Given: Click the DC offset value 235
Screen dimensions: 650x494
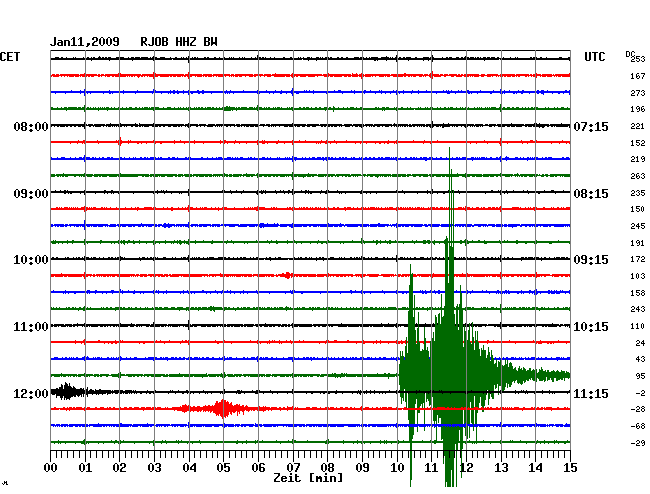Looking at the screenshot, I should 638,193.
